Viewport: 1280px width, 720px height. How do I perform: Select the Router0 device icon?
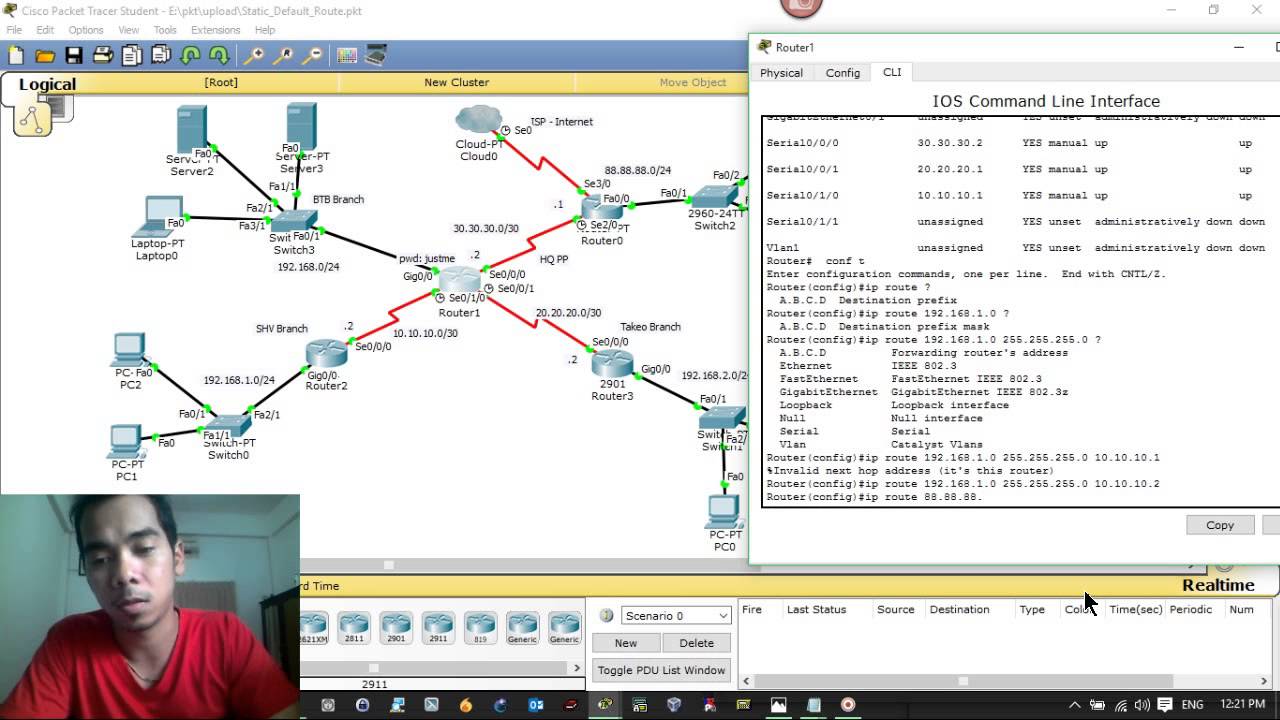point(602,210)
